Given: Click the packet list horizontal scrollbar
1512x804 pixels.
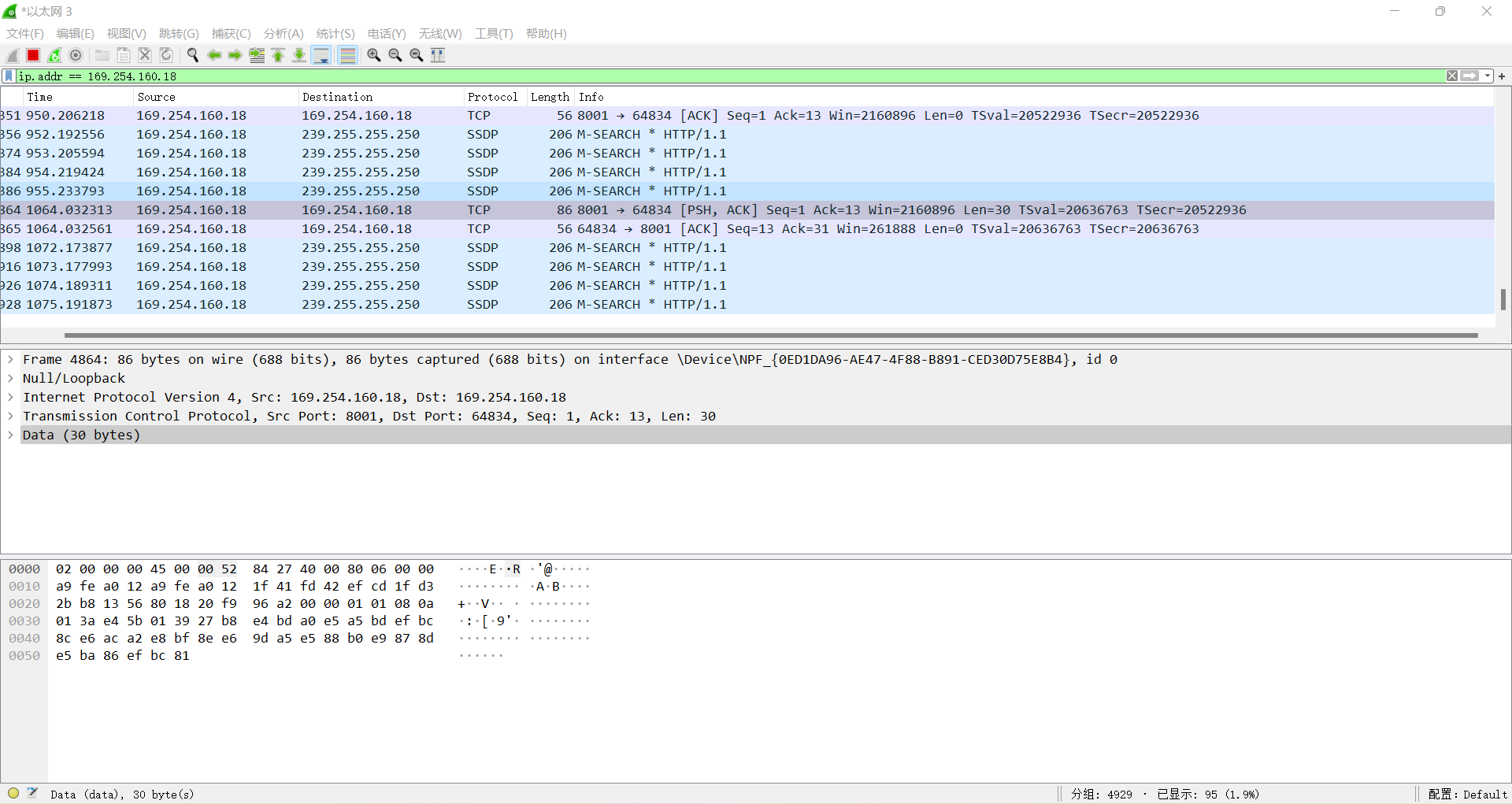Looking at the screenshot, I should (x=770, y=335).
